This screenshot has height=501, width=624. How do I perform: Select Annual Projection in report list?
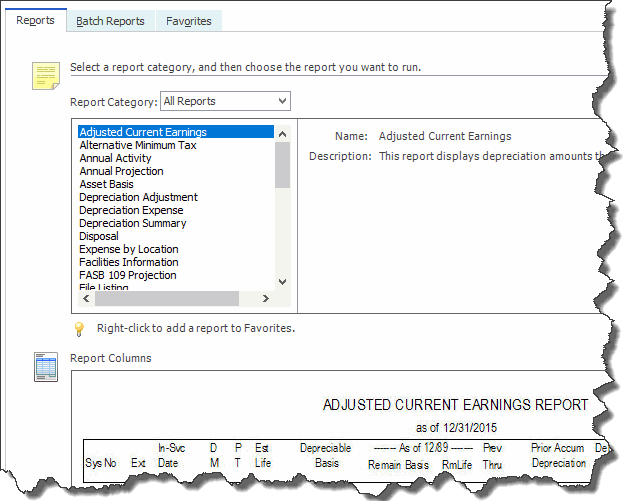(121, 171)
